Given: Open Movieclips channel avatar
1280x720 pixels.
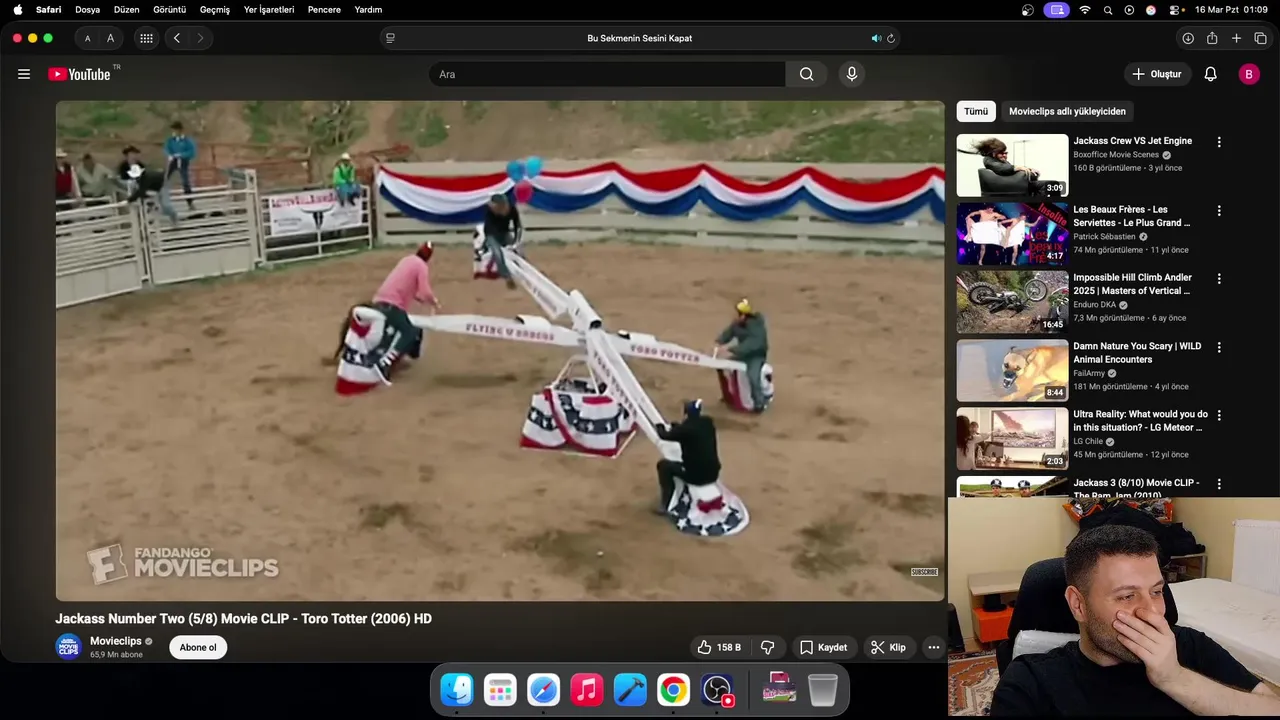Looking at the screenshot, I should [x=68, y=647].
